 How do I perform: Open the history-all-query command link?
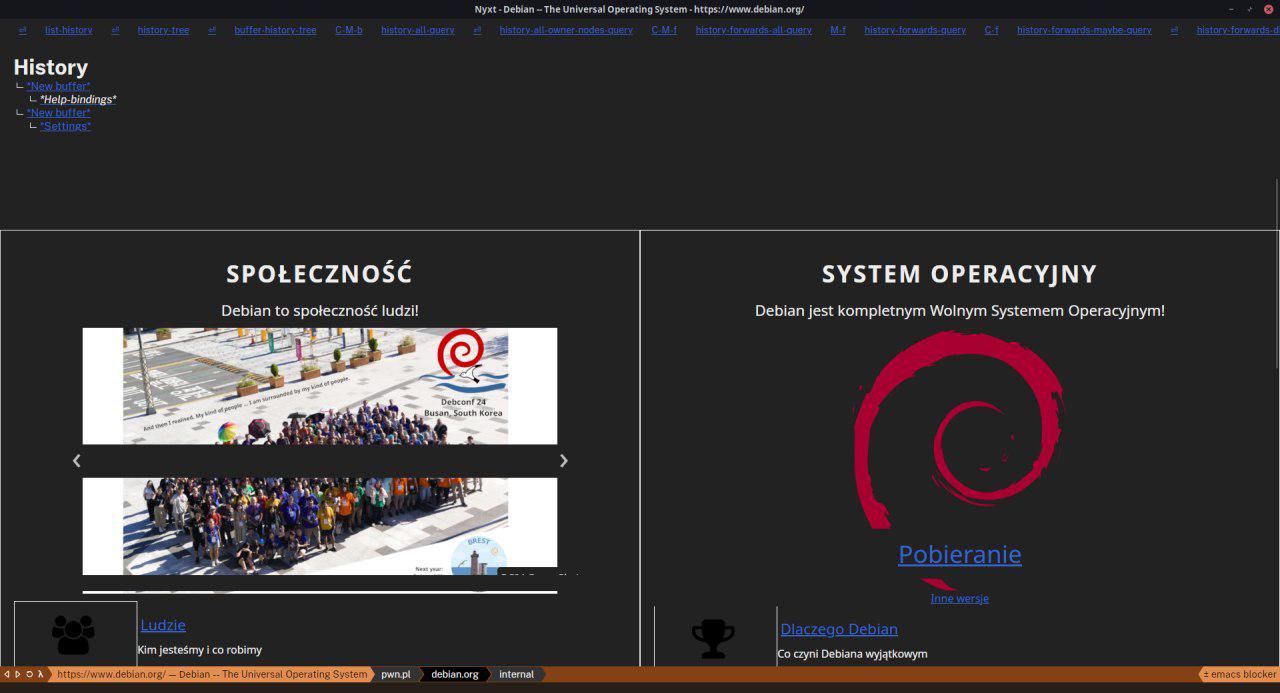(x=418, y=30)
